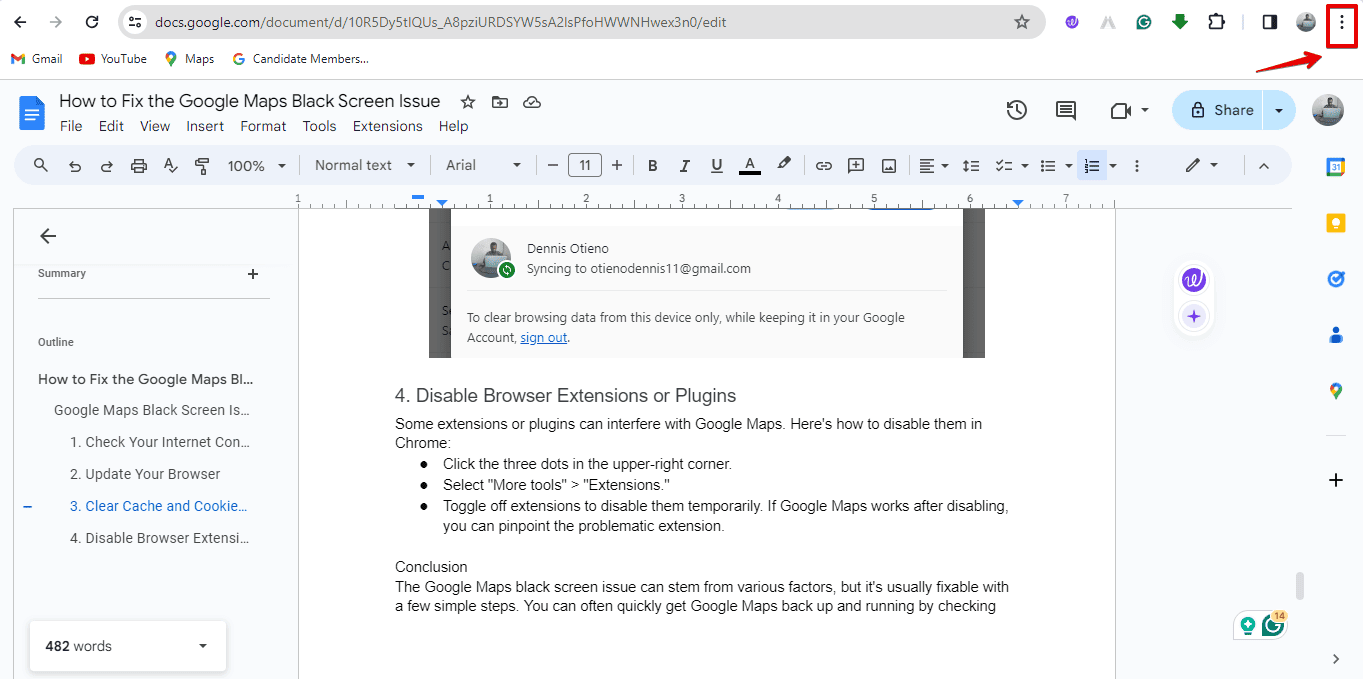Click the insert link icon

click(x=823, y=166)
